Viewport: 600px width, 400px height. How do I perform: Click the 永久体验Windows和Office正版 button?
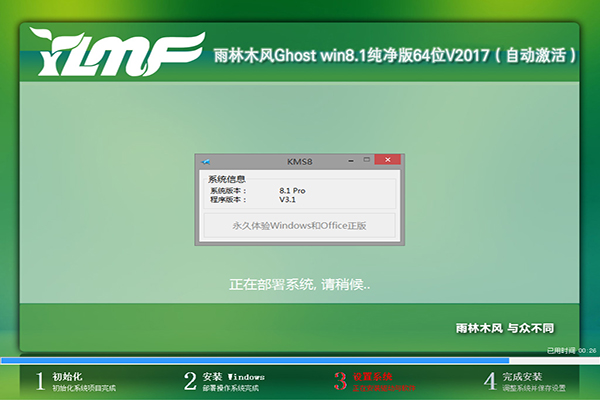(299, 226)
